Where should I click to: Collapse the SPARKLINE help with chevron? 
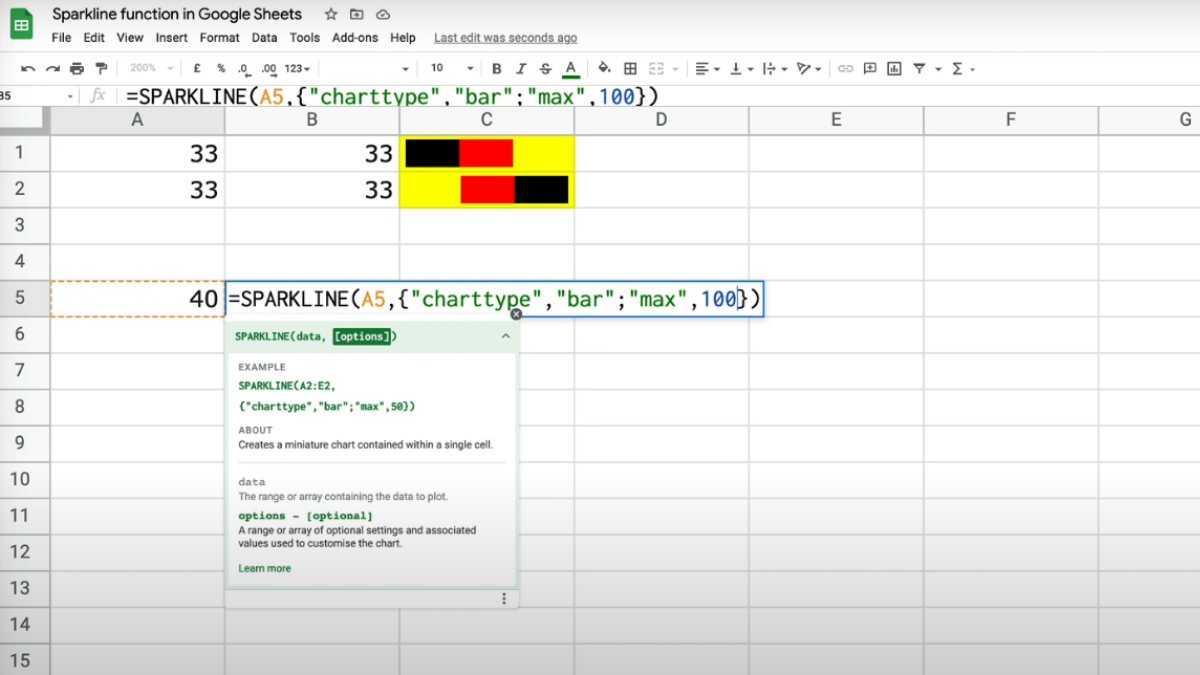(x=505, y=336)
